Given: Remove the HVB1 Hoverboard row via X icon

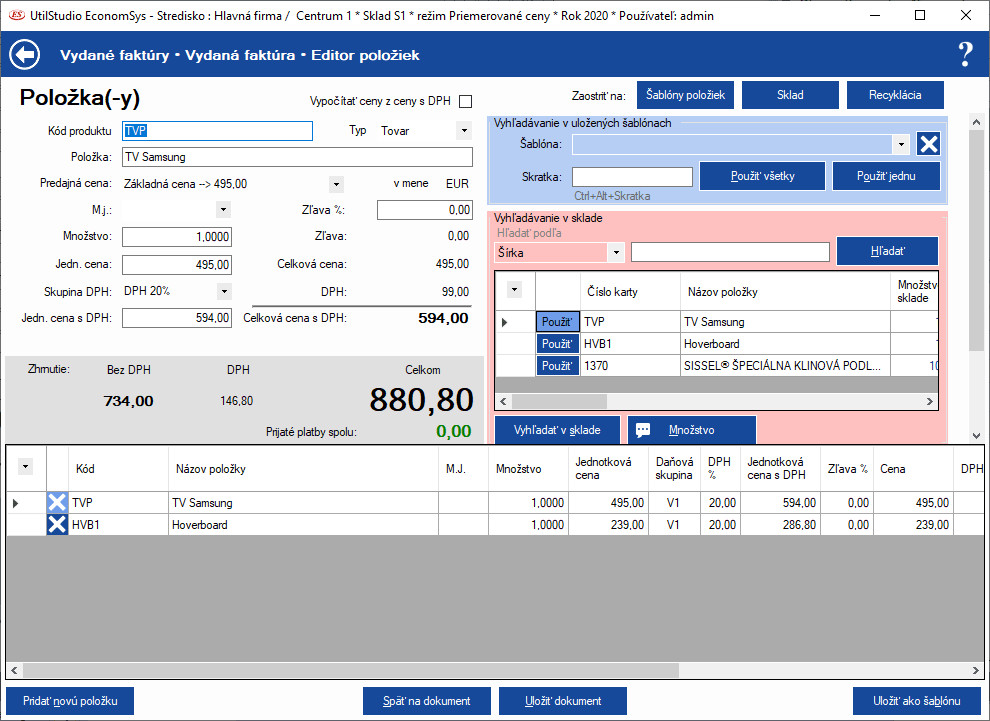Looking at the screenshot, I should tap(58, 525).
